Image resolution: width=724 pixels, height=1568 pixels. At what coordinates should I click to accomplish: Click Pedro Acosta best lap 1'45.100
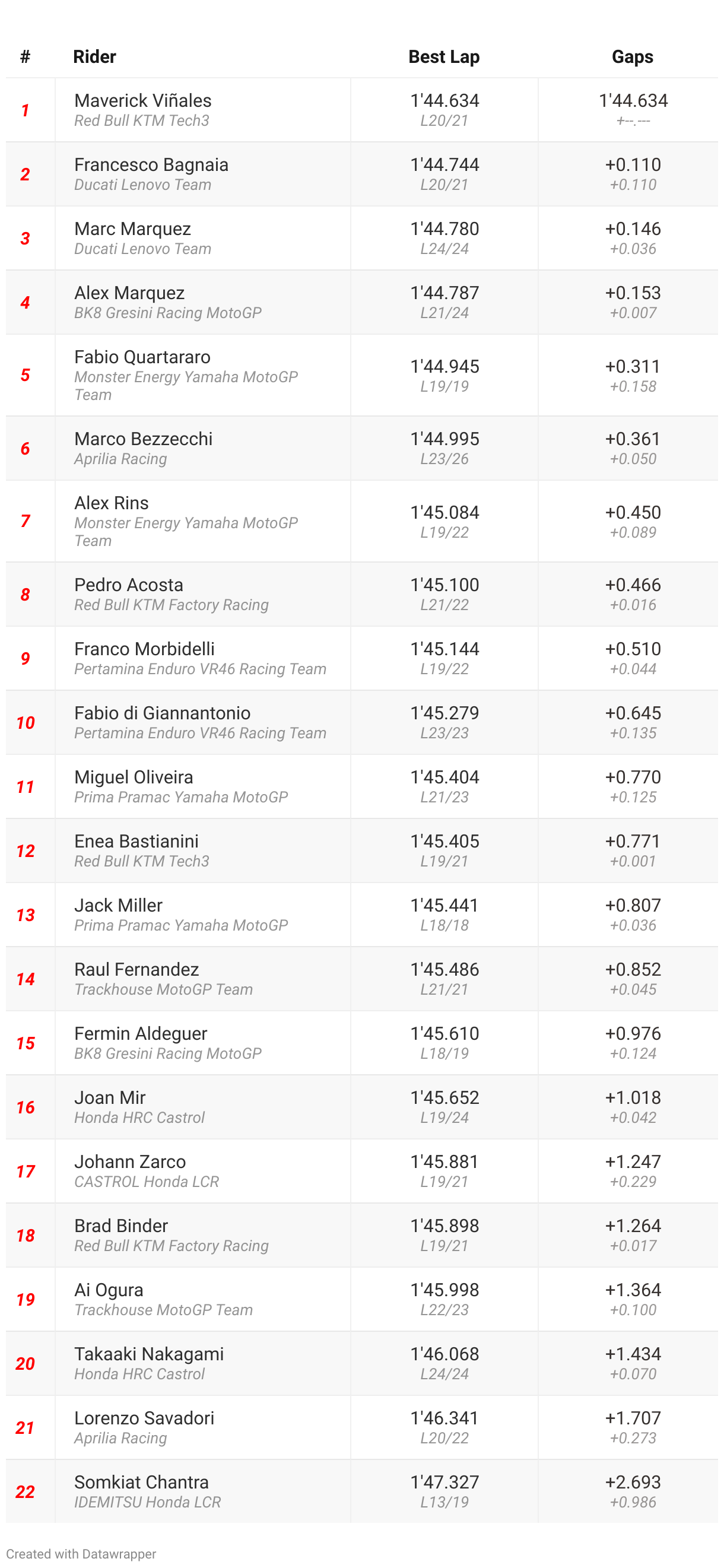pyautogui.click(x=444, y=585)
